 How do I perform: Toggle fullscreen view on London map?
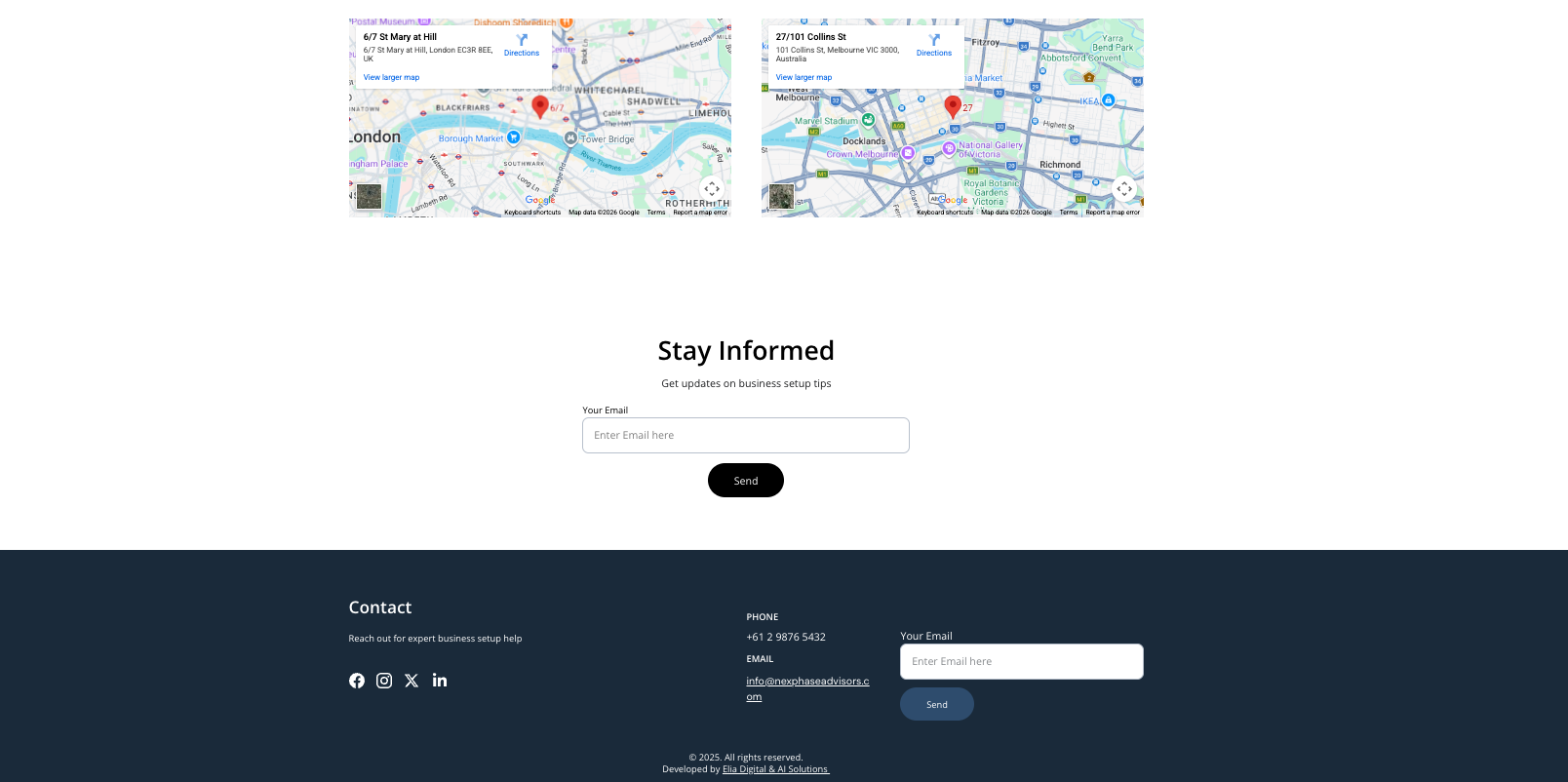click(712, 189)
